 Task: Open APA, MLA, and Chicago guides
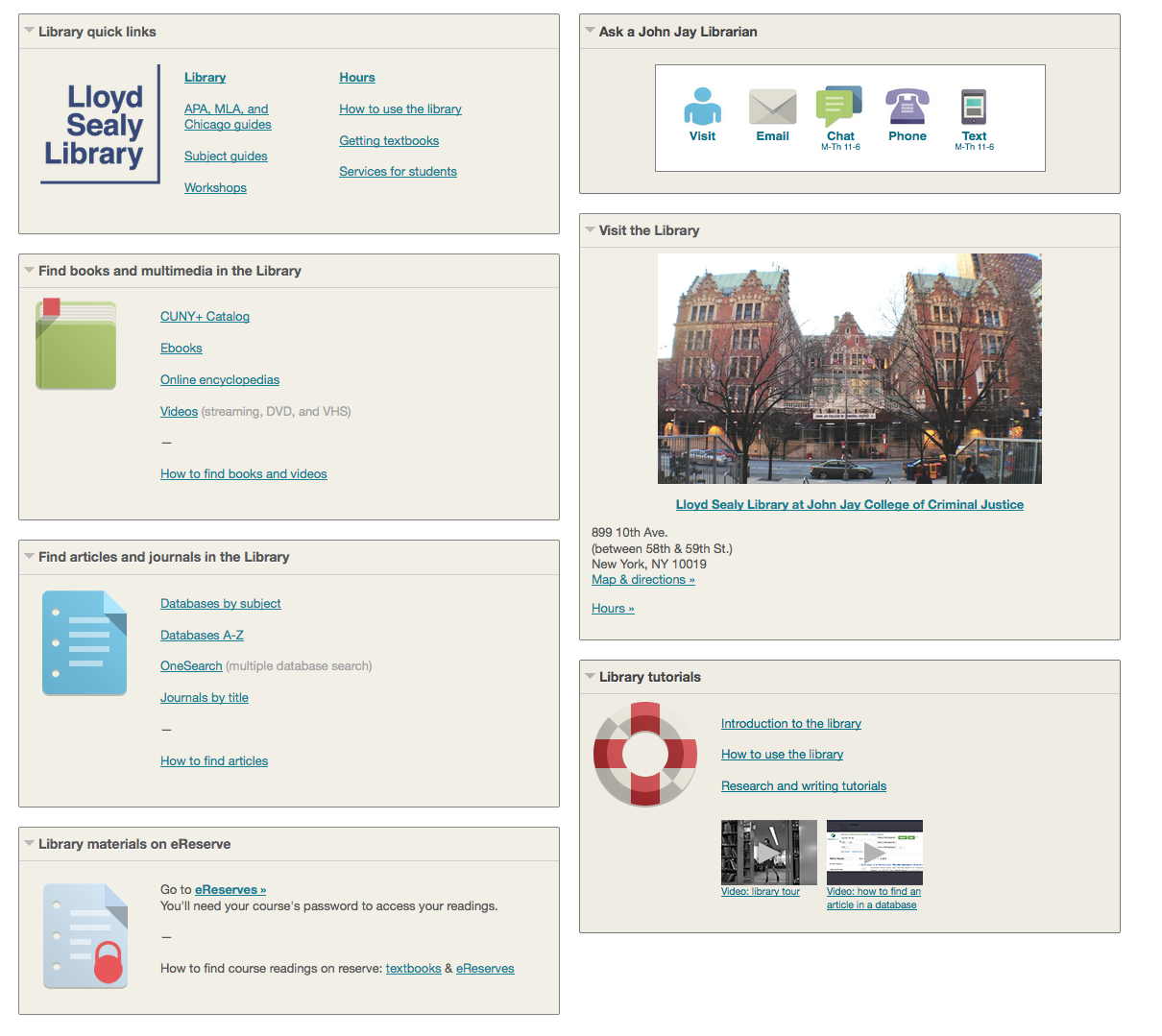[228, 116]
